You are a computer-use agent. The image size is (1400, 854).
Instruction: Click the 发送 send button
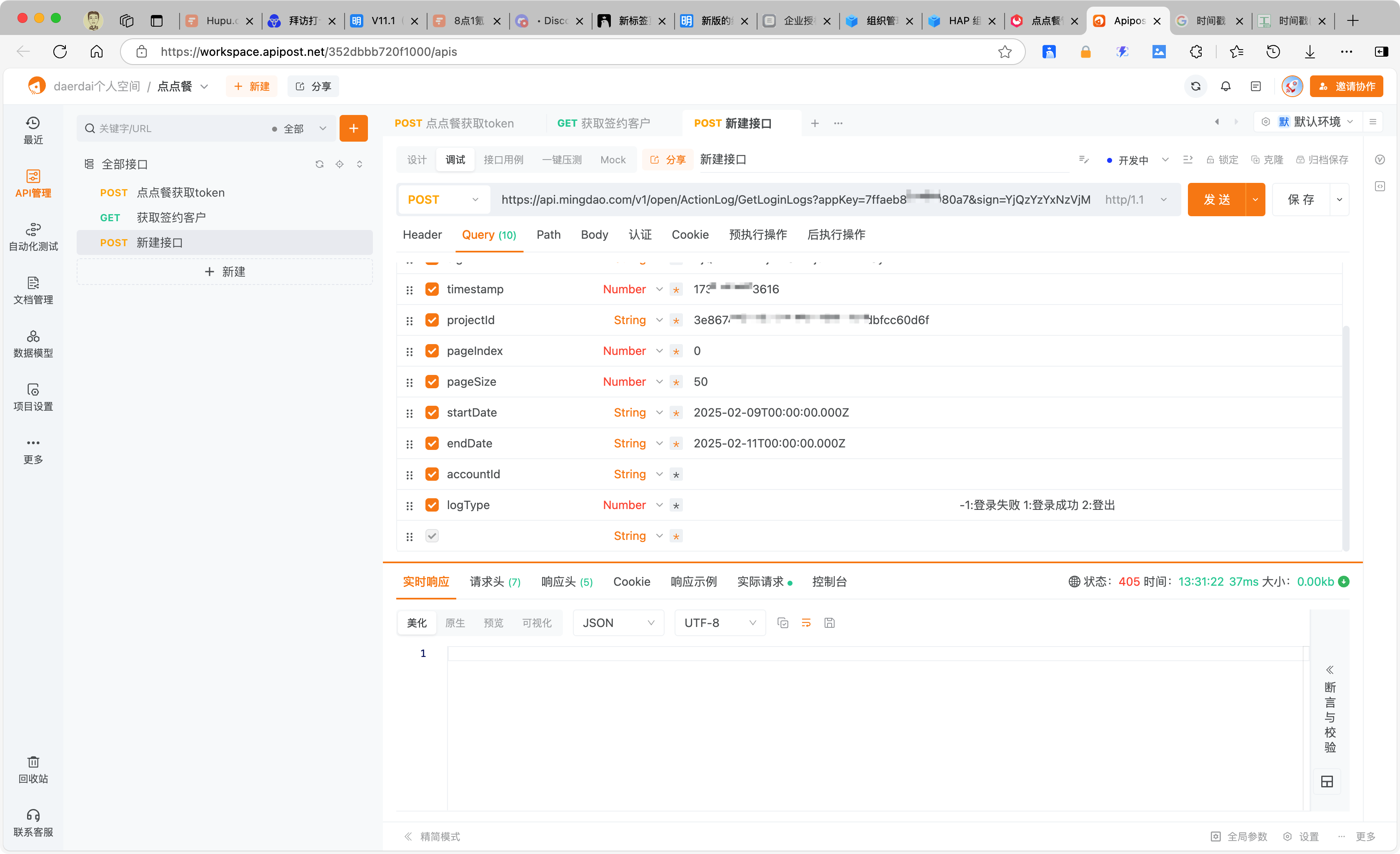click(1217, 200)
